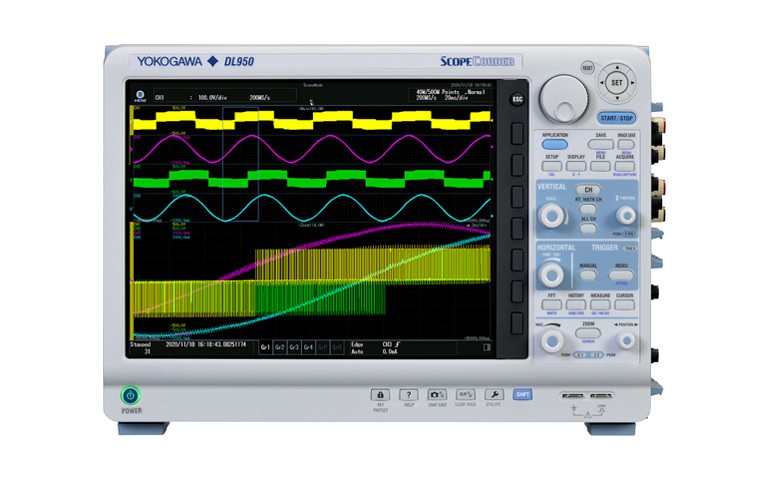
Task: Select Gr1 tab on the display
Action: (265, 347)
